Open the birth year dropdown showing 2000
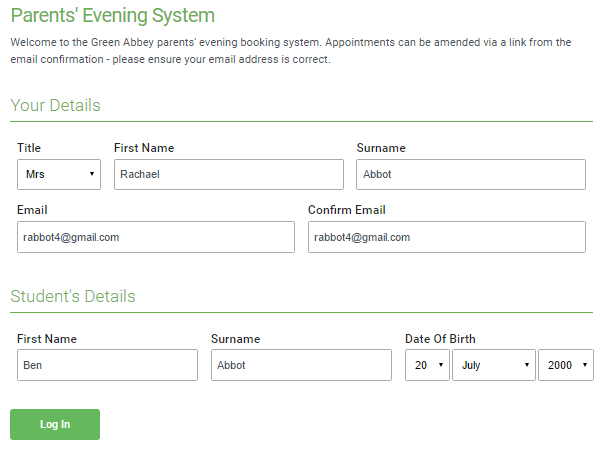This screenshot has width=605, height=451. (x=566, y=365)
